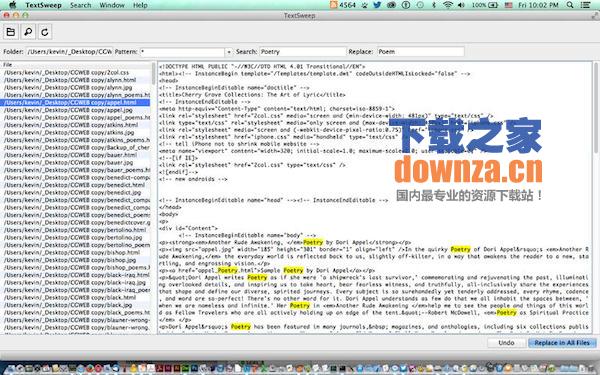Click the File column header
This screenshot has width=600, height=375.
75,65
